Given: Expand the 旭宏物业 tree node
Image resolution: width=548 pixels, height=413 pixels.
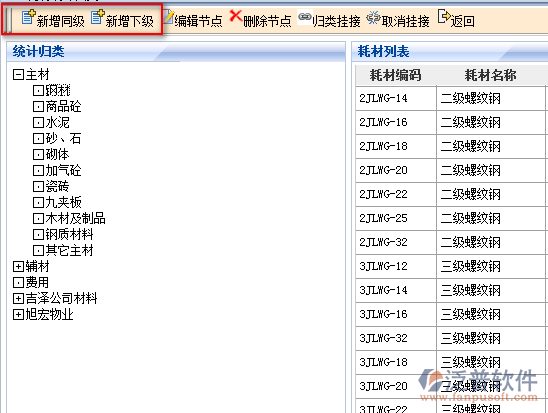Looking at the screenshot, I should click(18, 315).
